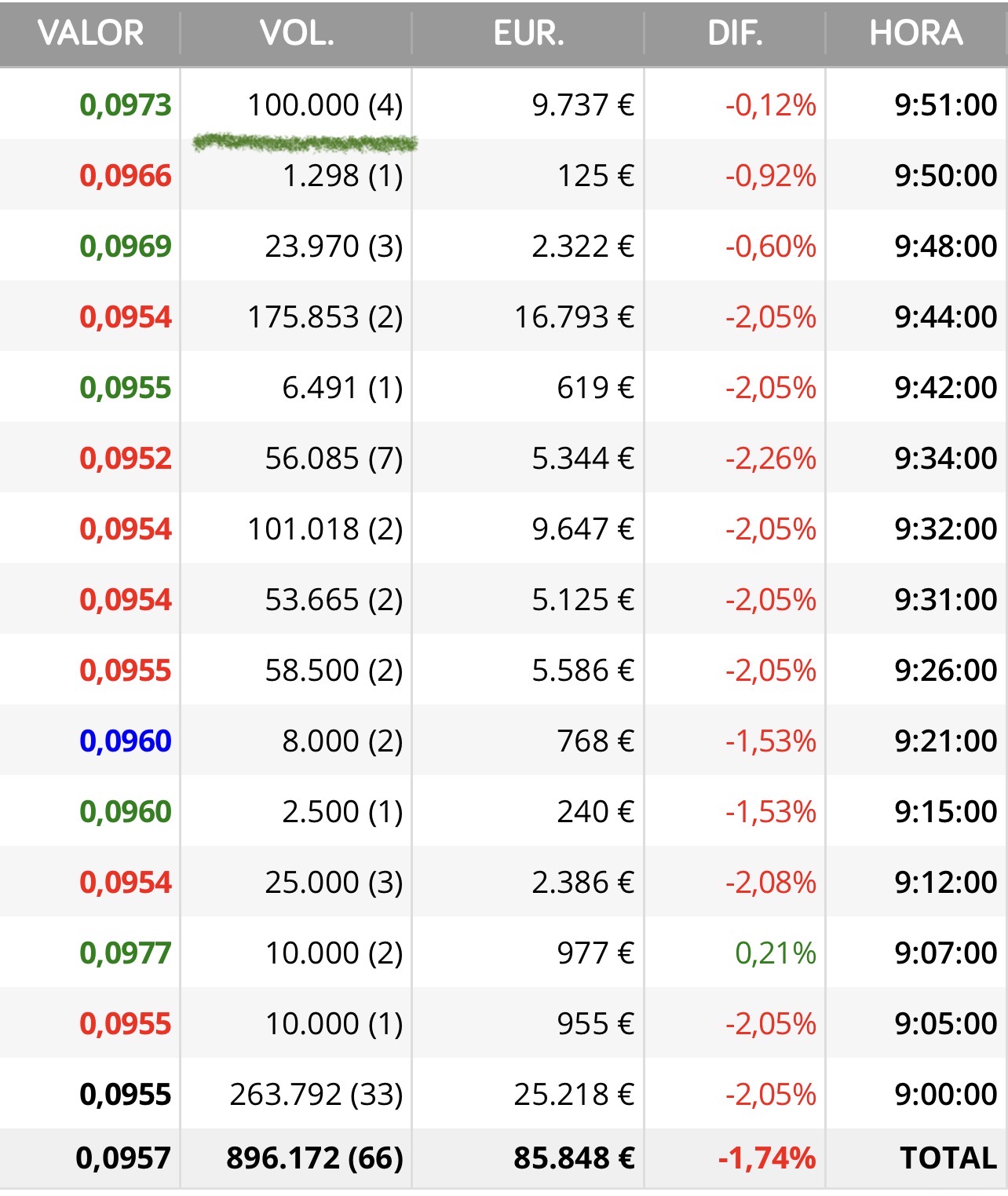Image resolution: width=1008 pixels, height=1196 pixels.
Task: Select the 9:50:00 time row
Action: tap(945, 175)
